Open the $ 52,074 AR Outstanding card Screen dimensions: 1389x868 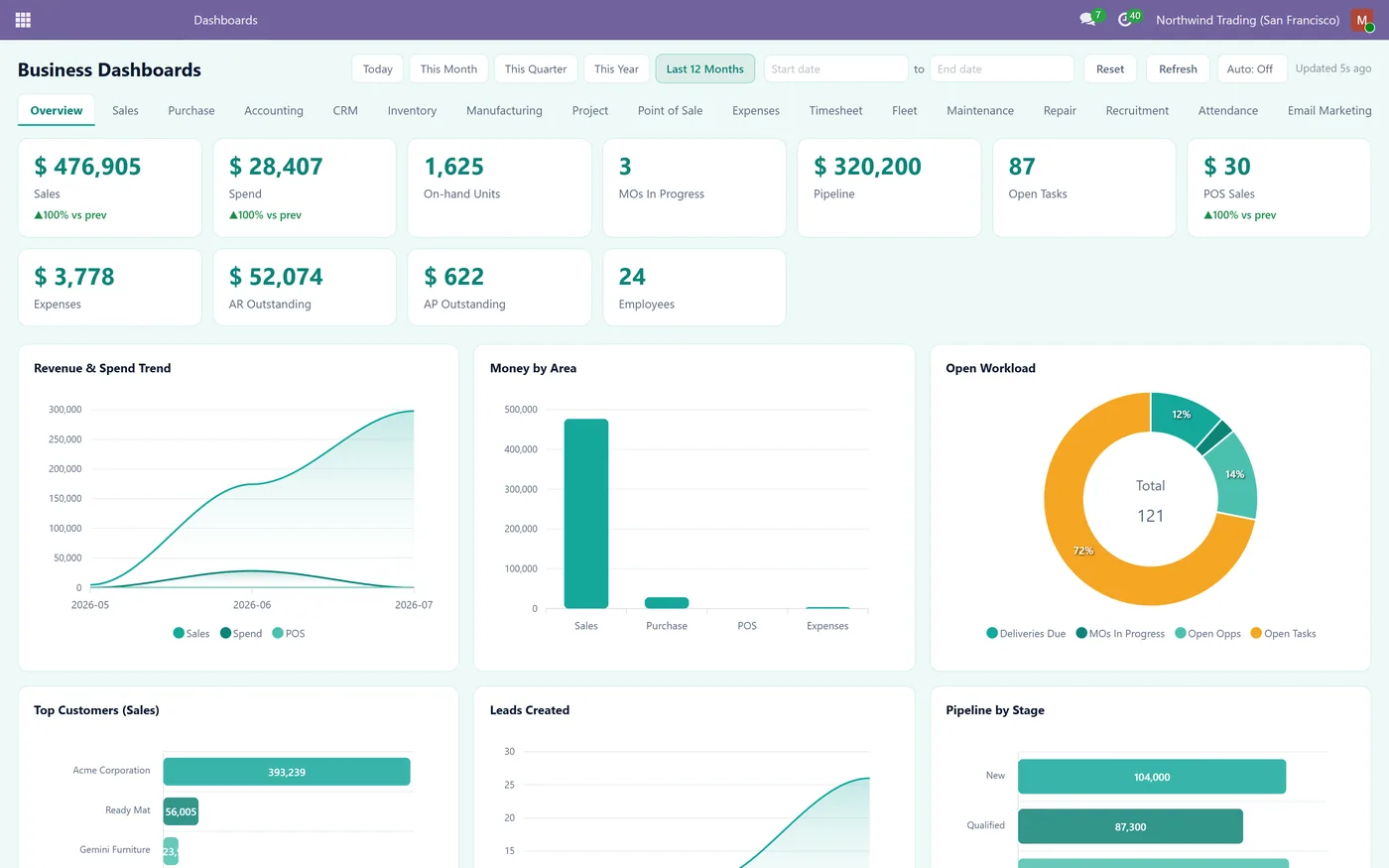[305, 288]
